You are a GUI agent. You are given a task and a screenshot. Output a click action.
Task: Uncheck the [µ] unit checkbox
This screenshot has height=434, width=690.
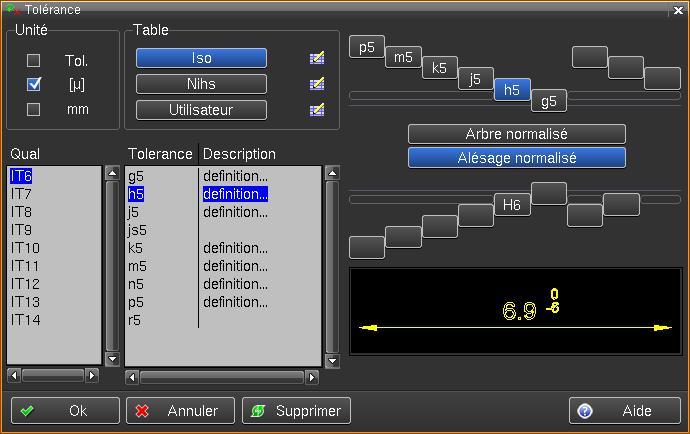pos(34,85)
